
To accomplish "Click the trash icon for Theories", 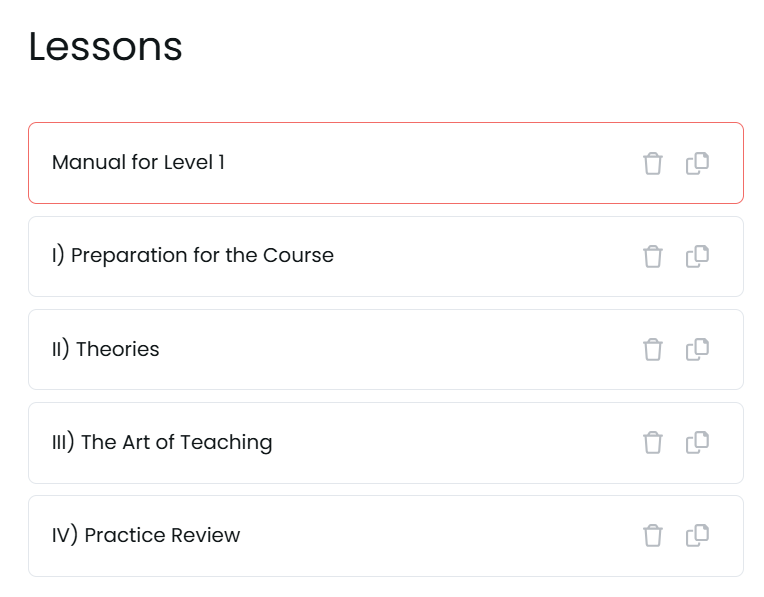I will coord(653,349).
